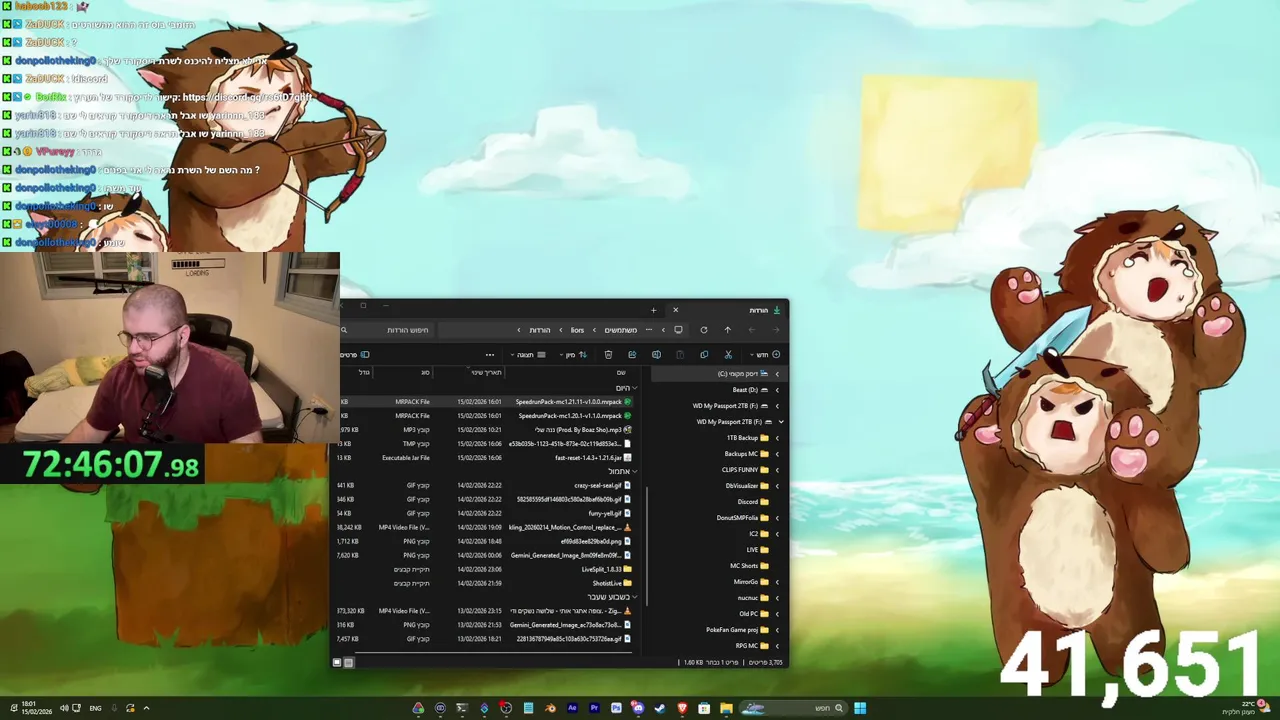
Task: Click the Copy icon in Explorer toolbar
Action: coord(704,355)
